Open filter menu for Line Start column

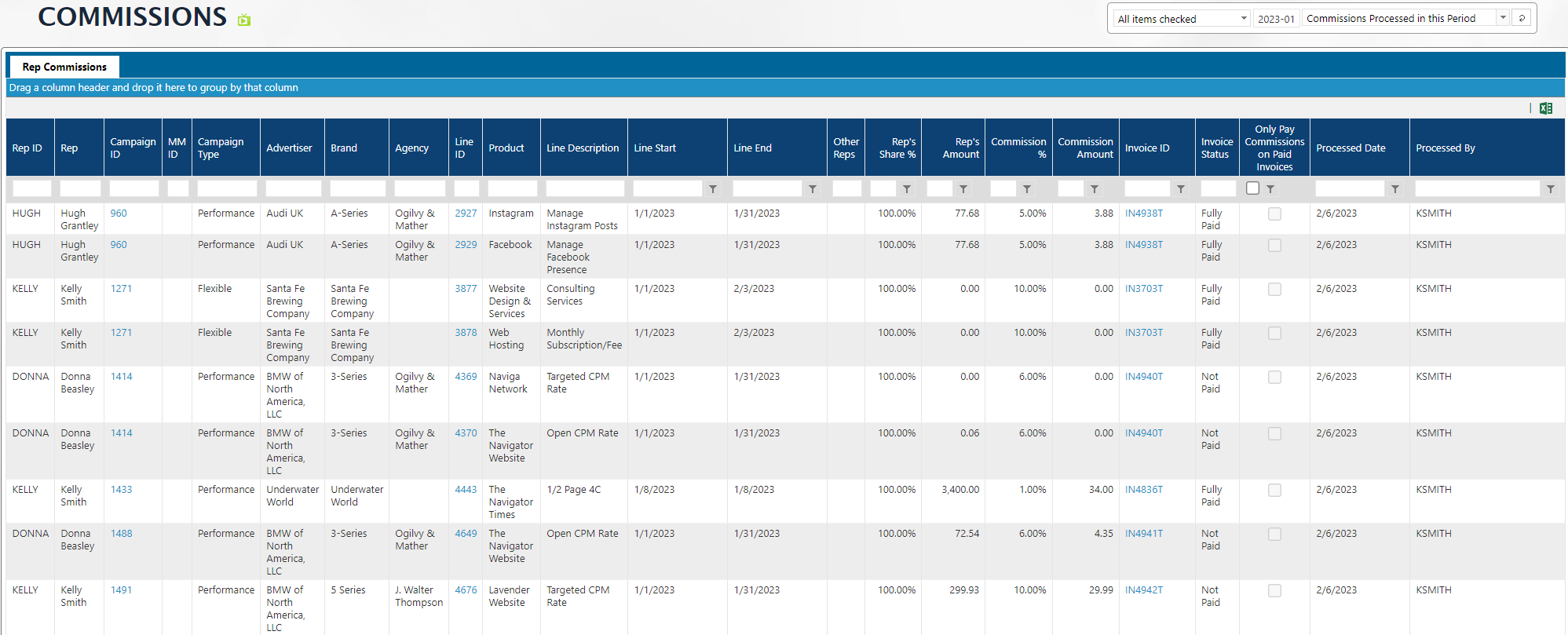point(713,189)
